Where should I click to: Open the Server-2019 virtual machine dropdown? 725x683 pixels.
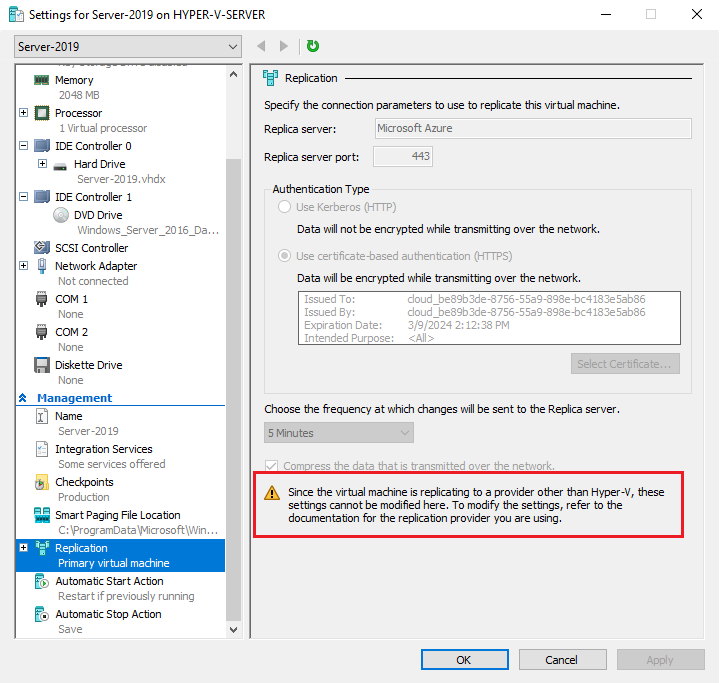coord(128,47)
